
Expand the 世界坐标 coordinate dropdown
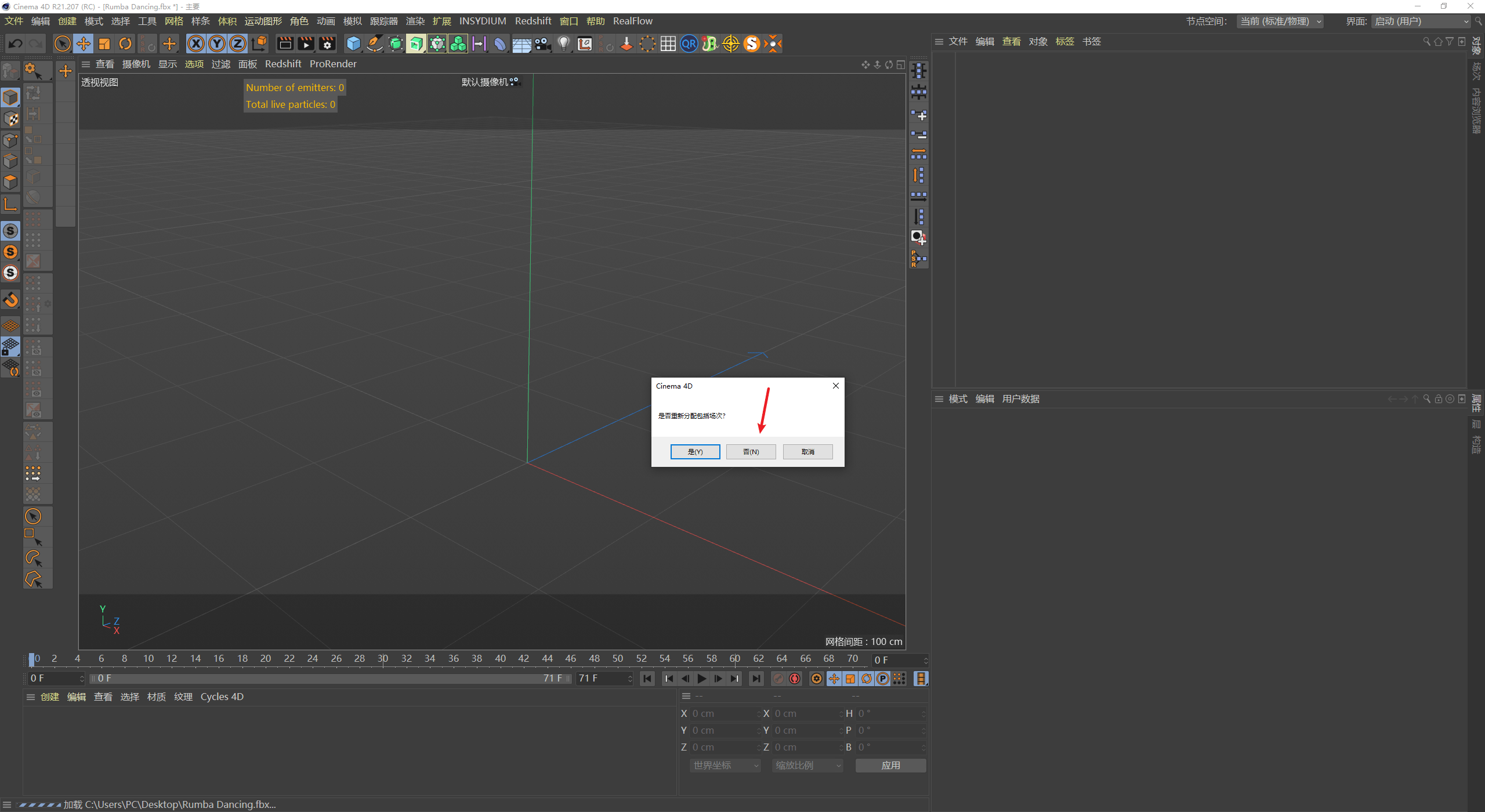[725, 766]
